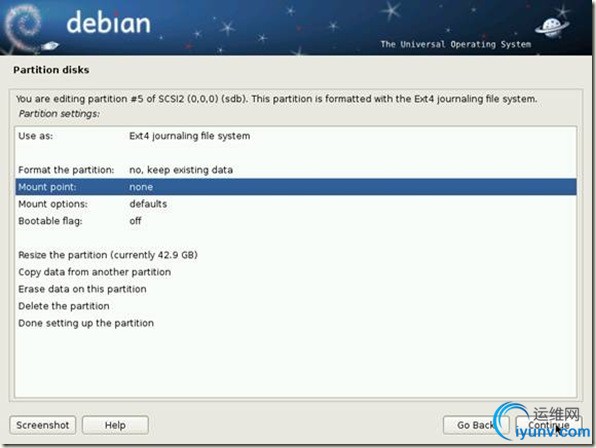Select 'Format the partition: no, keep existing data'
This screenshot has width=596, height=448.
(296, 170)
